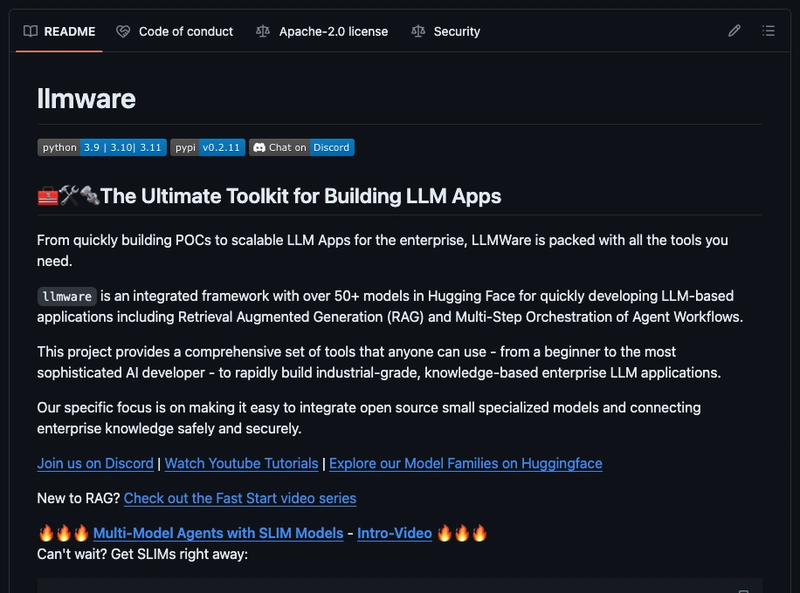Click the Security scale icon
This screenshot has height=593, width=800.
(x=418, y=32)
